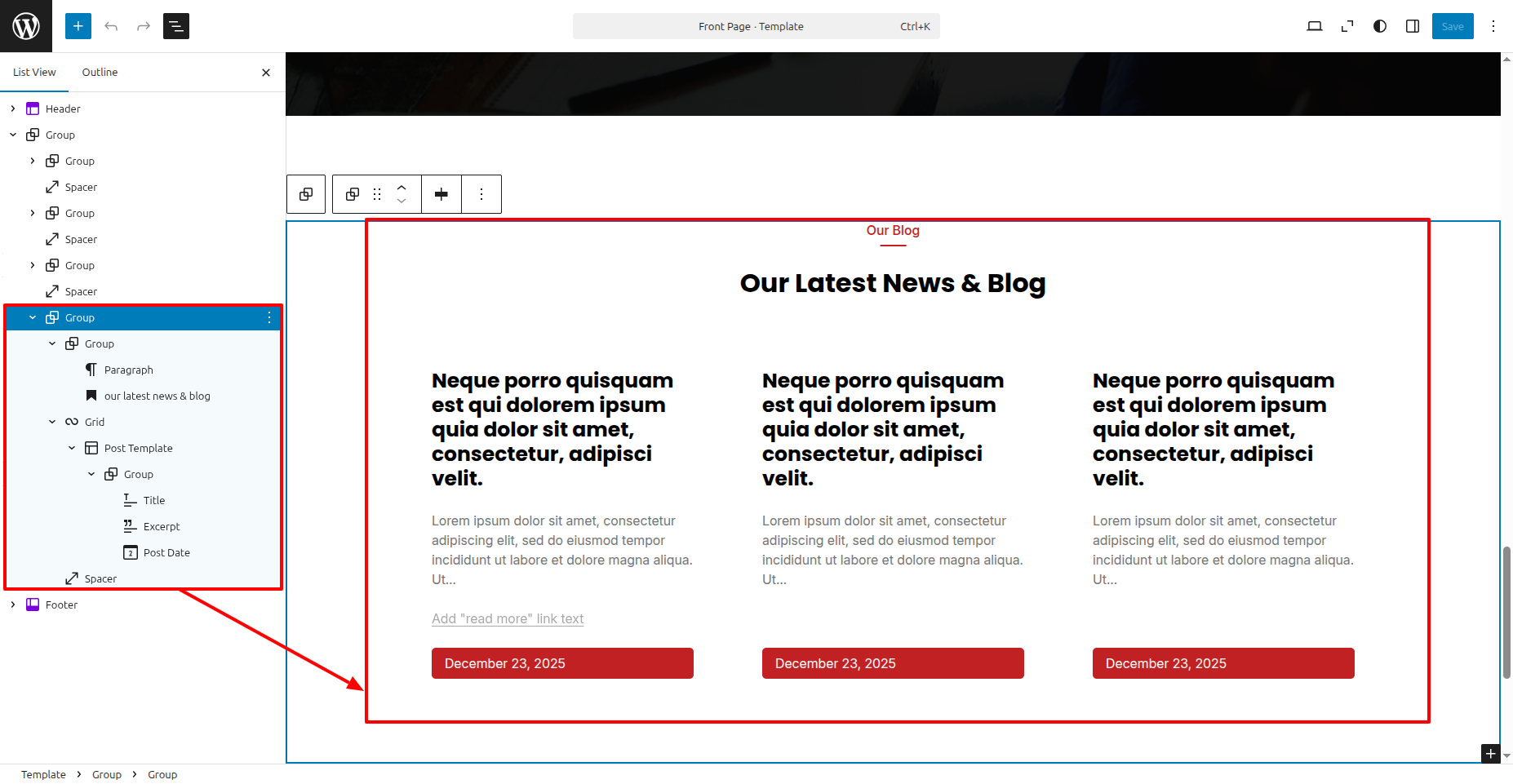The width and height of the screenshot is (1513, 784).
Task: Click the WordPress logo icon
Action: pos(26,26)
